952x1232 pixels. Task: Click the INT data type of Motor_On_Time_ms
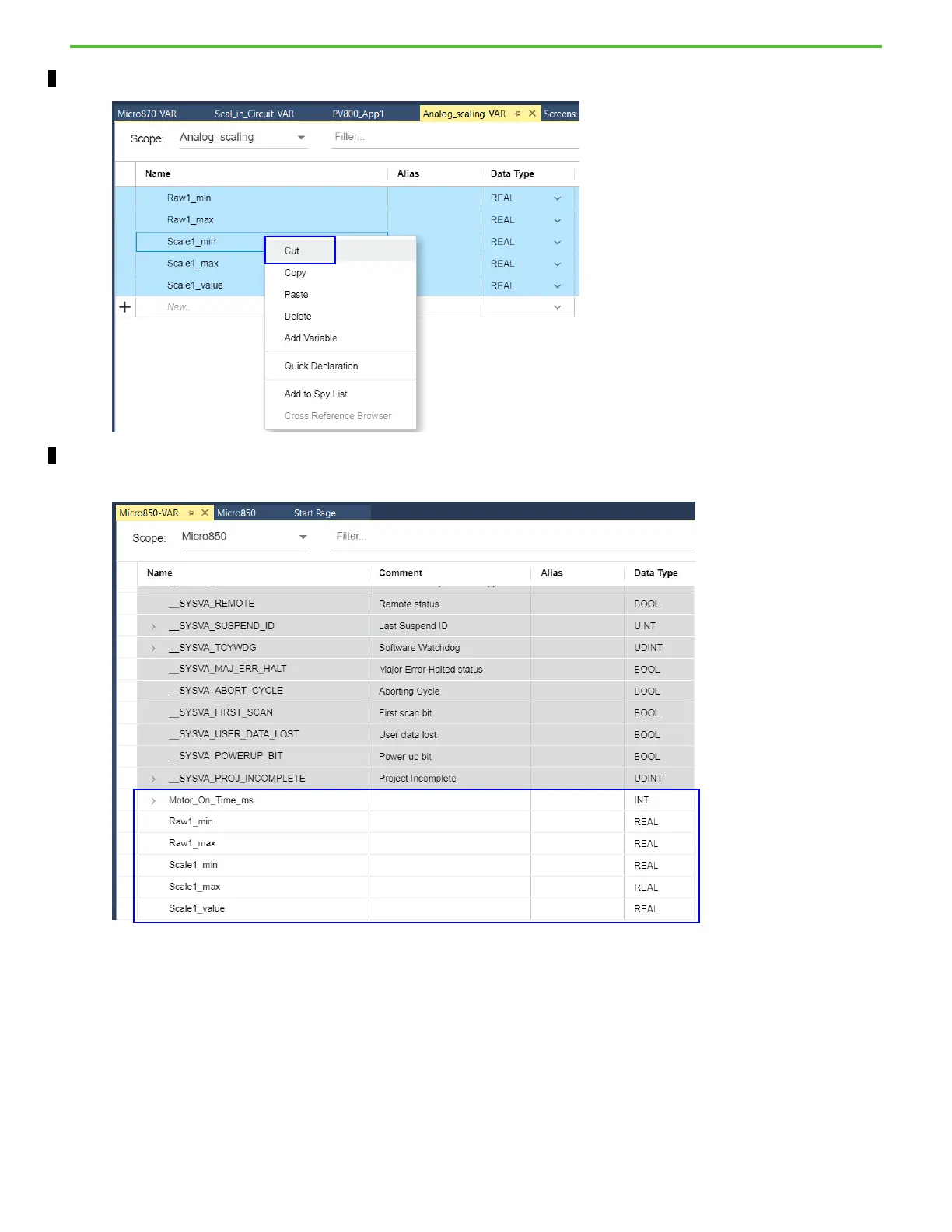coord(659,800)
